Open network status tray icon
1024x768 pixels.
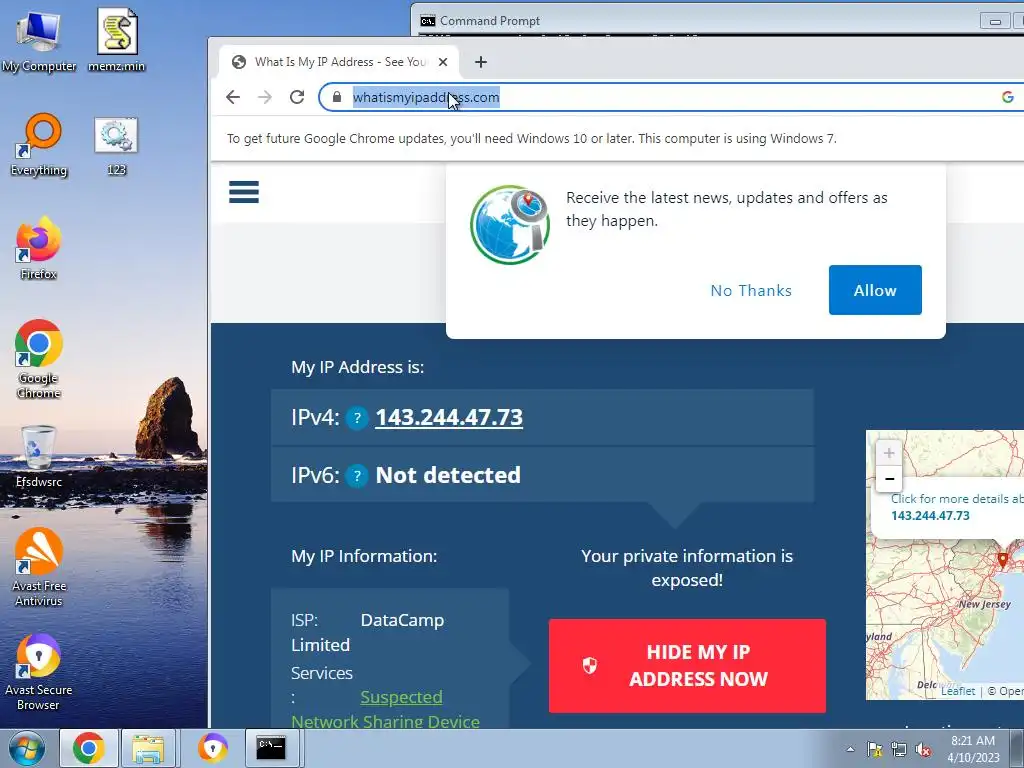click(899, 749)
